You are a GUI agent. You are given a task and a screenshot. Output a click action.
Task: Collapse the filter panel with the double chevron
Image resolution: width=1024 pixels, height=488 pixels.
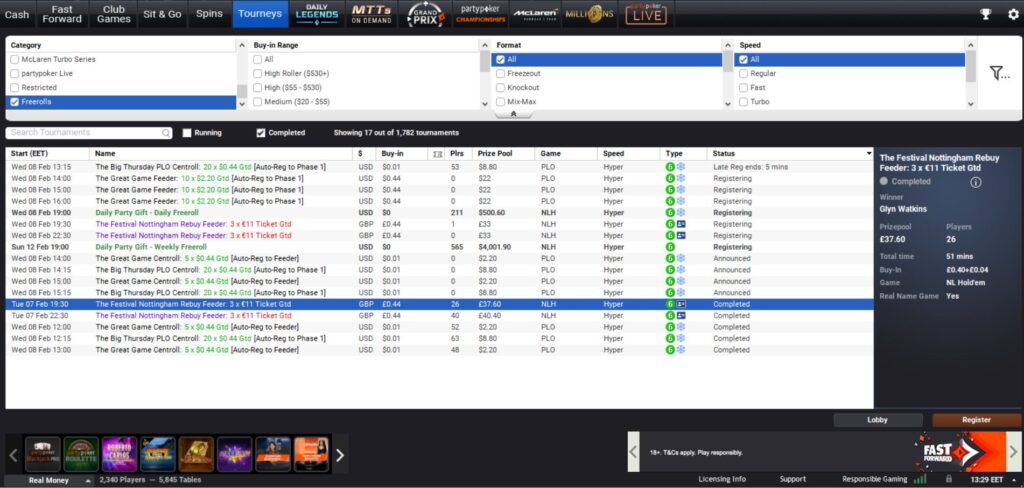click(513, 114)
